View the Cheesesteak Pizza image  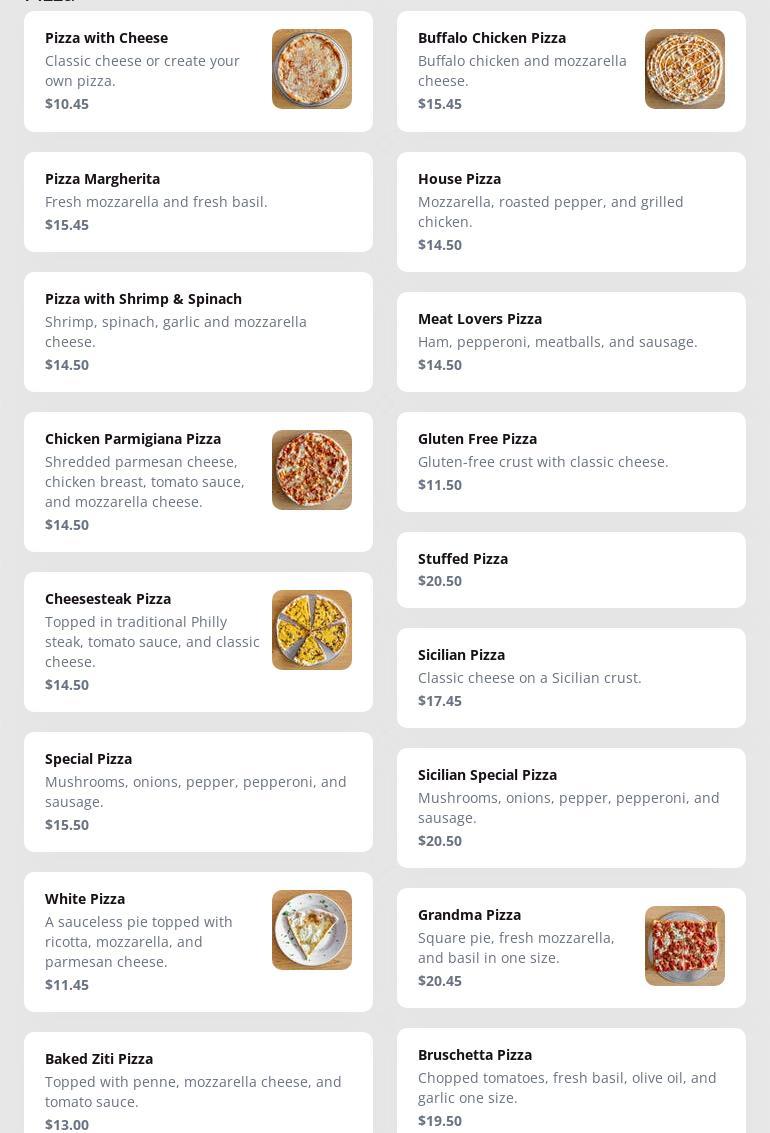click(311, 630)
